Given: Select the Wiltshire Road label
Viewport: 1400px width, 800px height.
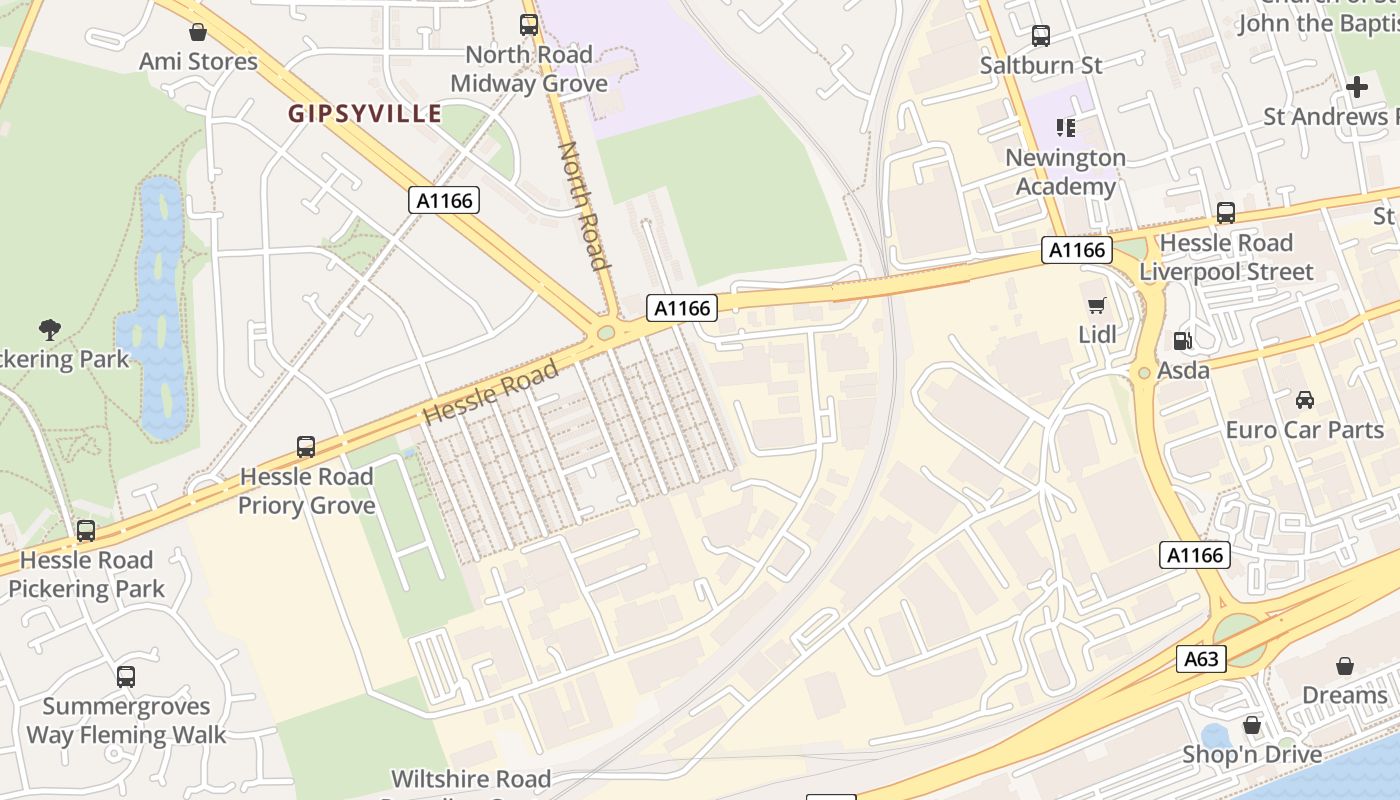Looking at the screenshot, I should [471, 779].
